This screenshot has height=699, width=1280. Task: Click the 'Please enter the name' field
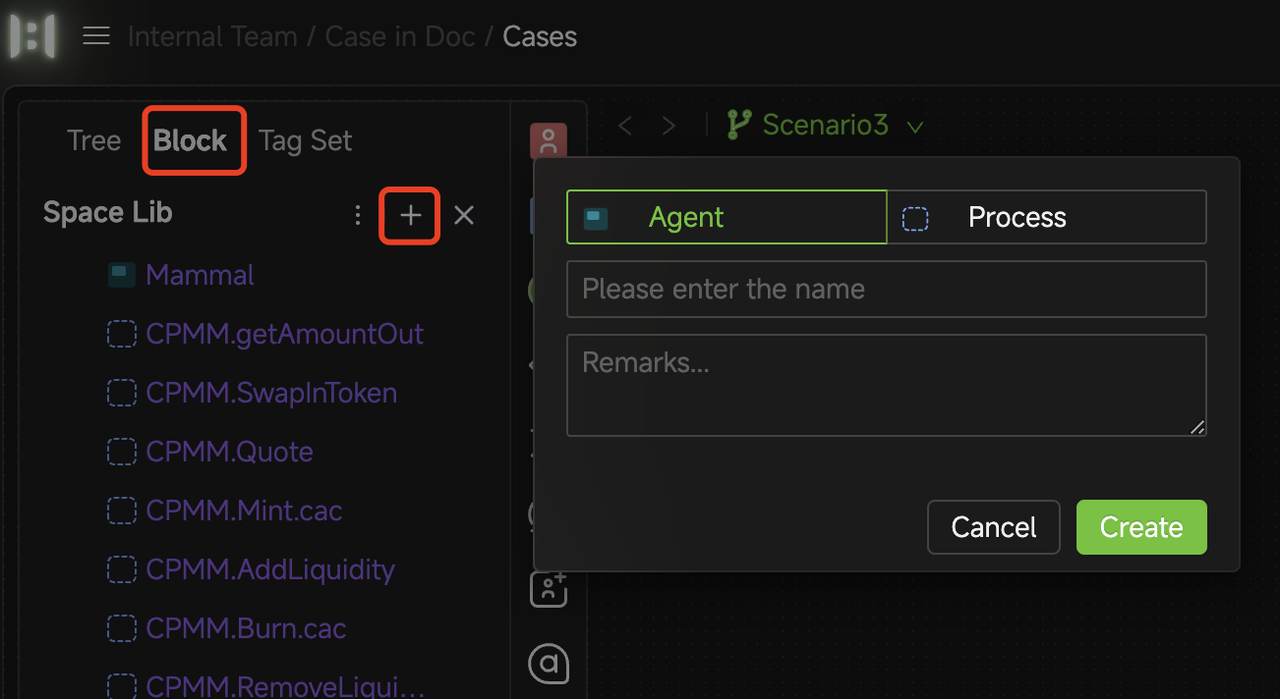[886, 289]
